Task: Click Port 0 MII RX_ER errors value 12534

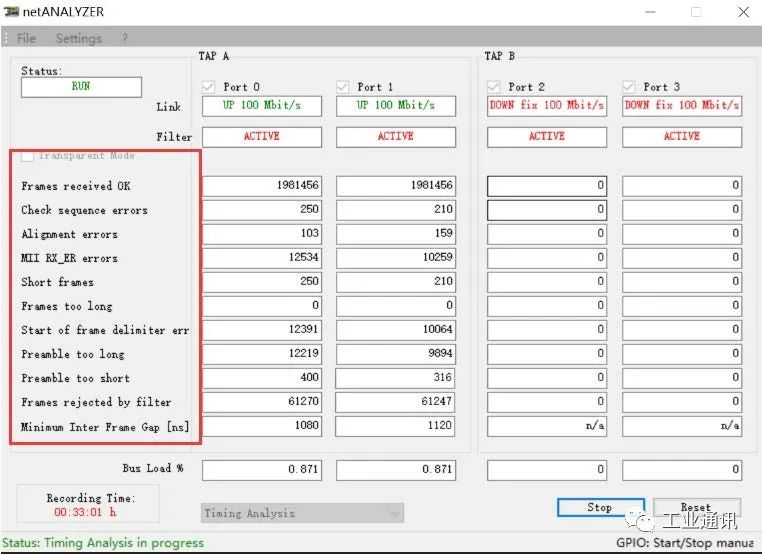Action: point(262,258)
